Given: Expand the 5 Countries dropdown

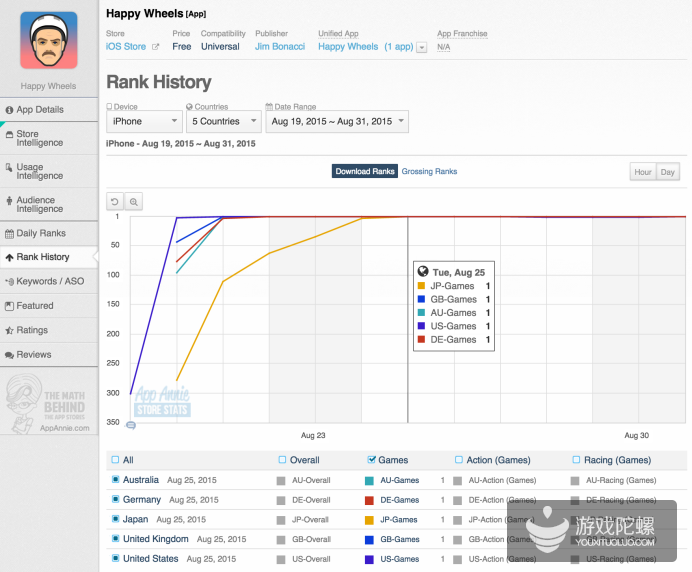Looking at the screenshot, I should pos(222,122).
